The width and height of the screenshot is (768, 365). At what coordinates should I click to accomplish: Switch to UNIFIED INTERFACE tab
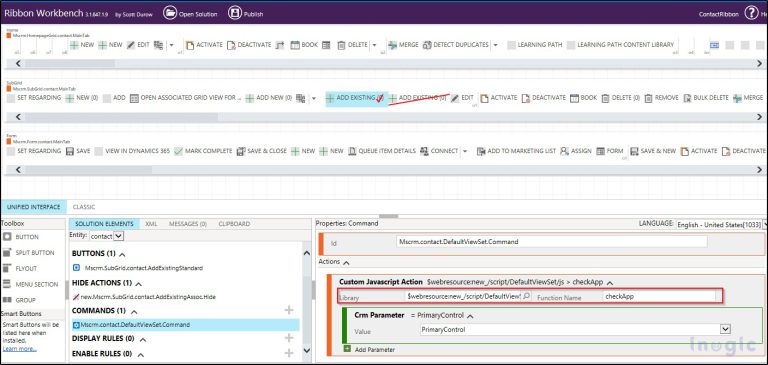[x=34, y=207]
